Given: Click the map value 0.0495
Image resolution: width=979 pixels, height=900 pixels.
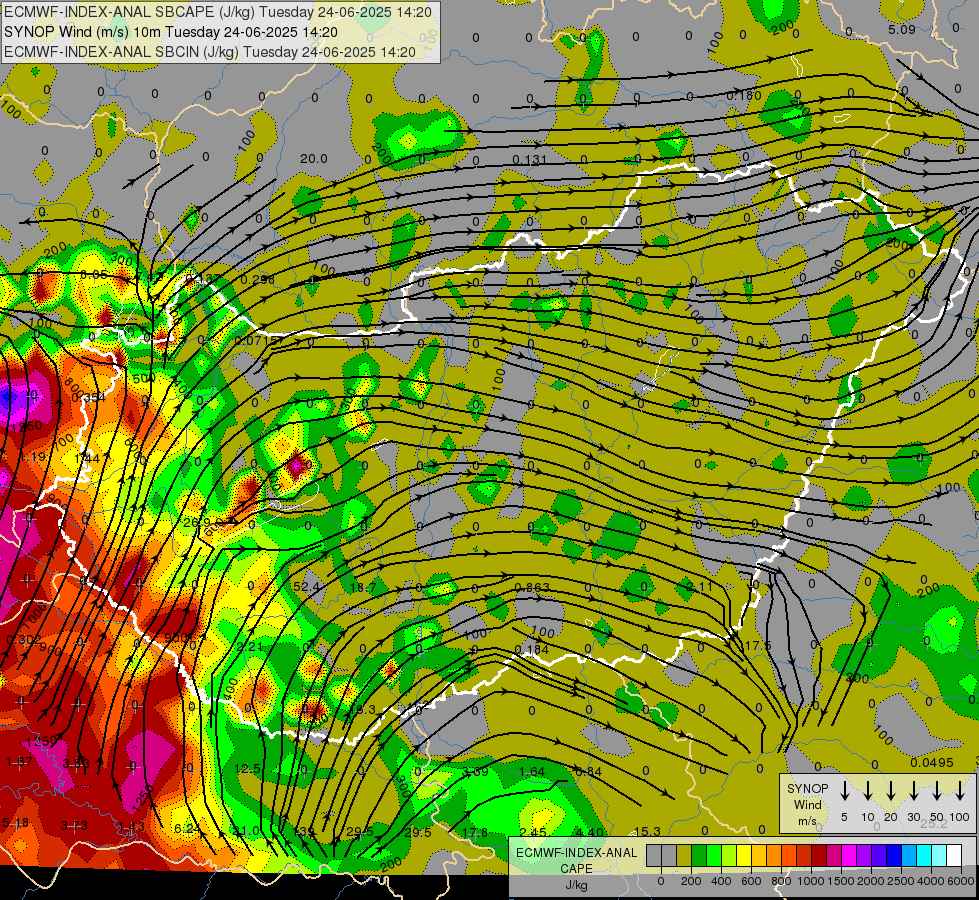Looking at the screenshot, I should 932,763.
